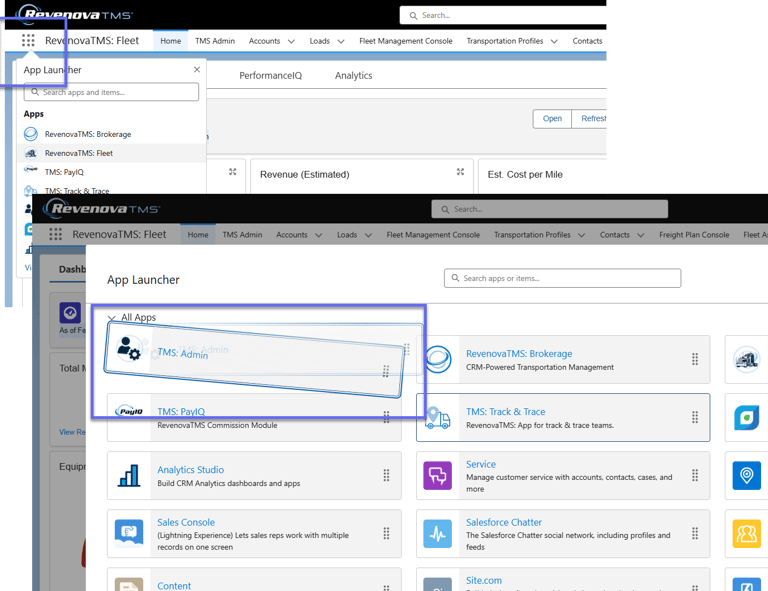The height and width of the screenshot is (591, 768).
Task: Select the Contacts tab in the top window
Action: coord(587,41)
